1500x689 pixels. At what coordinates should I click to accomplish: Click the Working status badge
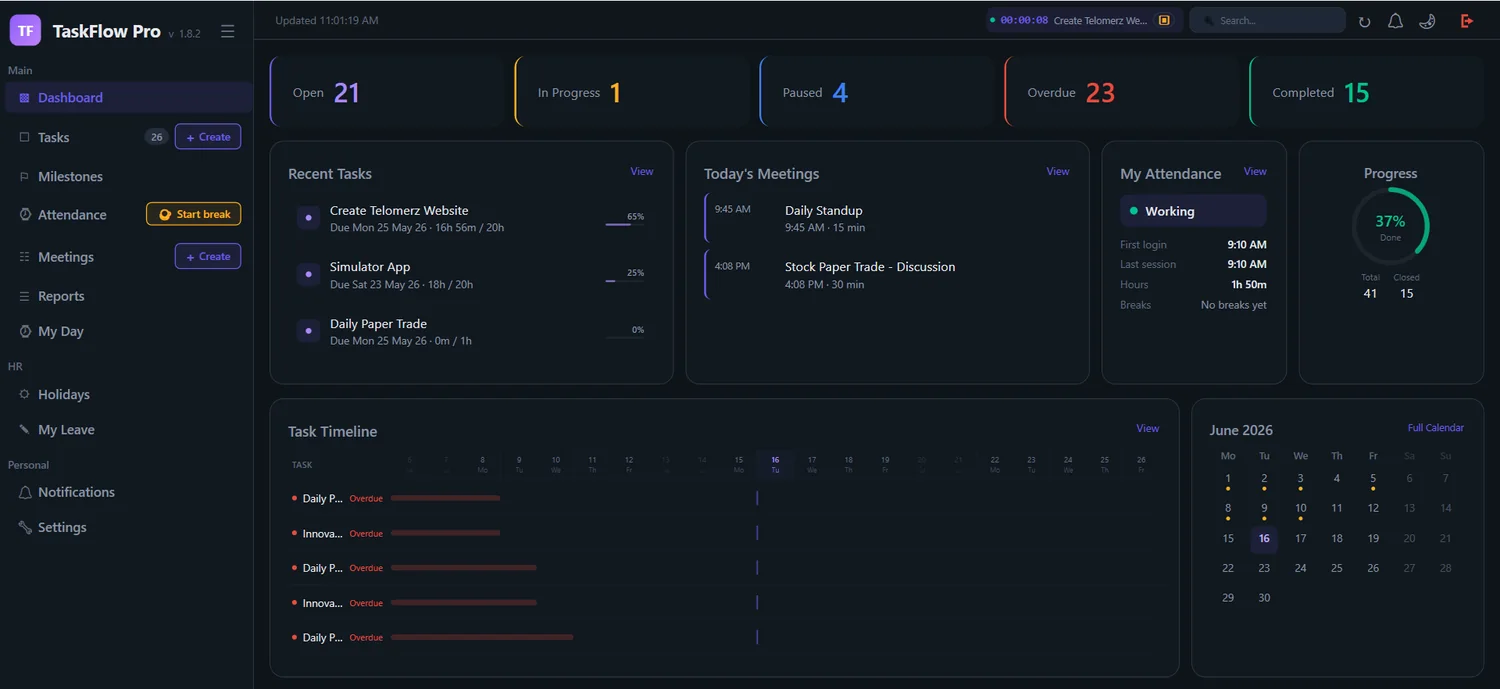pos(1193,211)
